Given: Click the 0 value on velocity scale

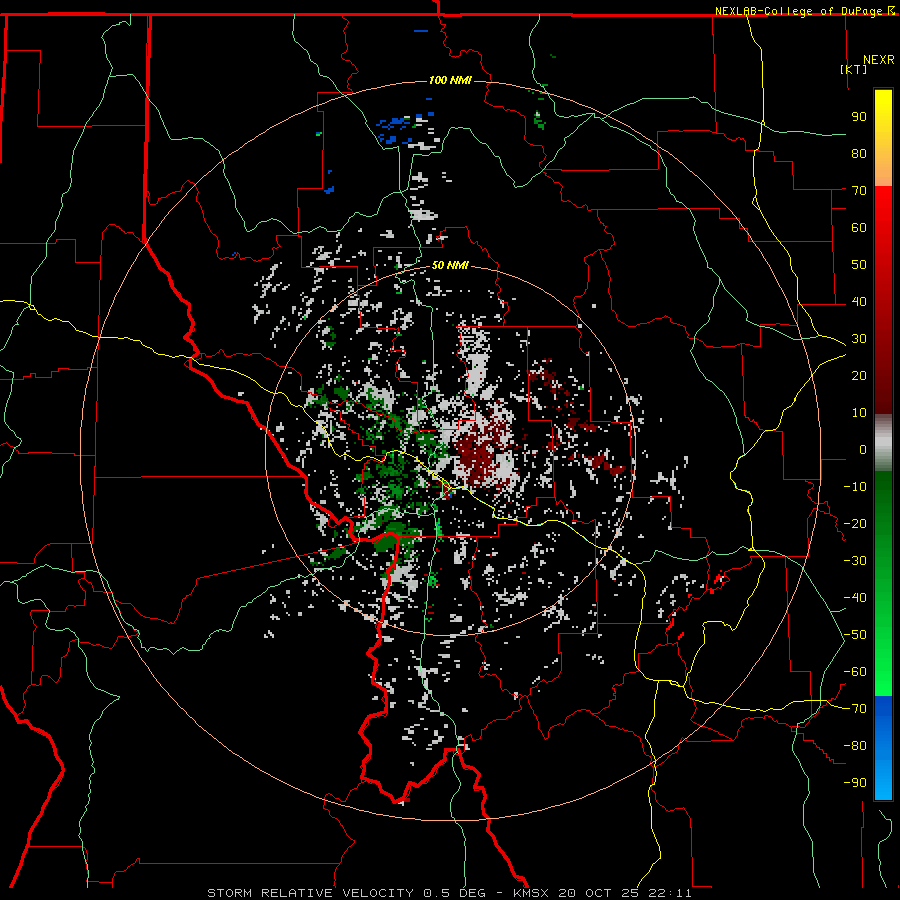Looking at the screenshot, I should click(x=863, y=449).
